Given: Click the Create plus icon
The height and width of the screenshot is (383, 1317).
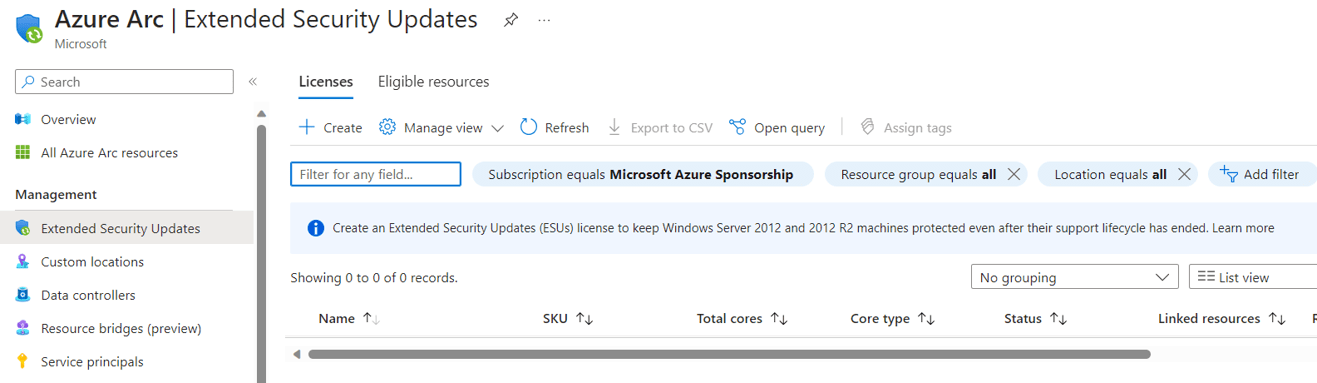Looking at the screenshot, I should pyautogui.click(x=307, y=127).
